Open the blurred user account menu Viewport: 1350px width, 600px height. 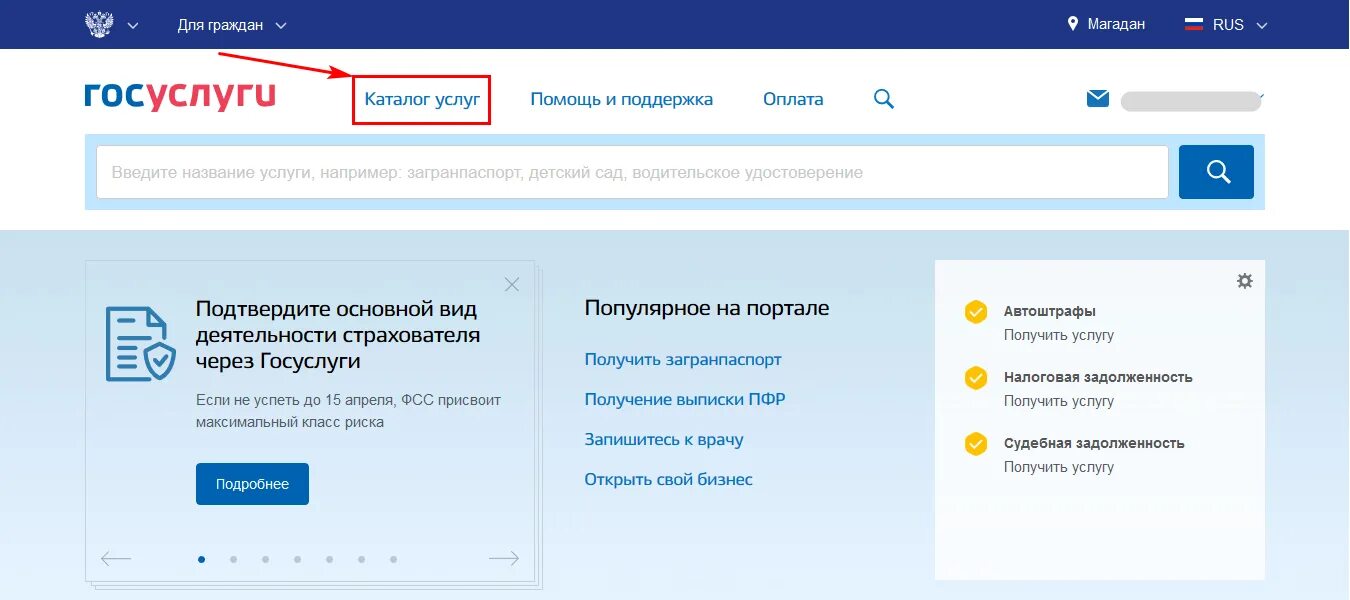[x=1192, y=100]
